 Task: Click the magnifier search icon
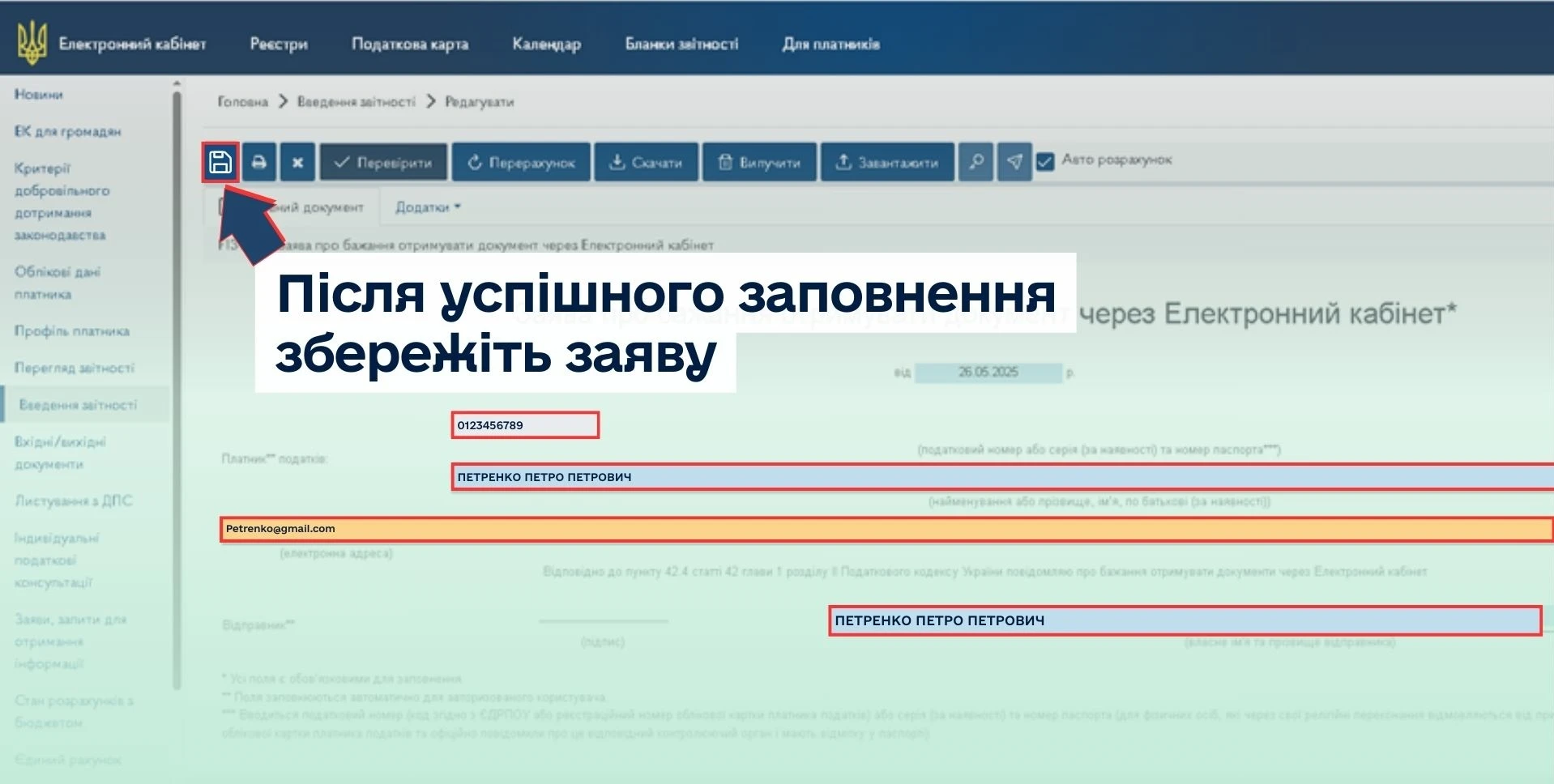coord(976,162)
